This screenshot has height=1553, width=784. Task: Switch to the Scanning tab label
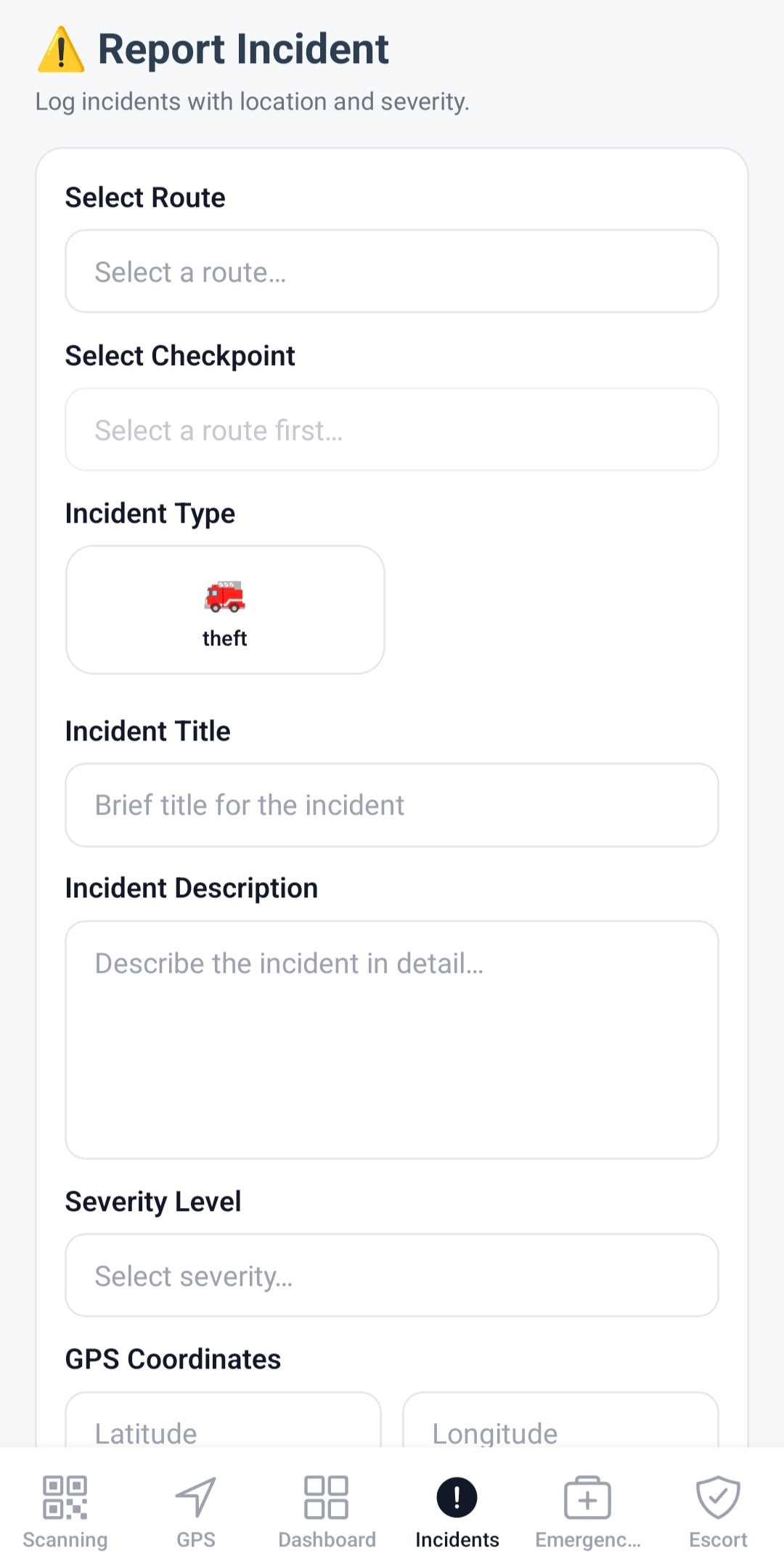[x=65, y=1539]
